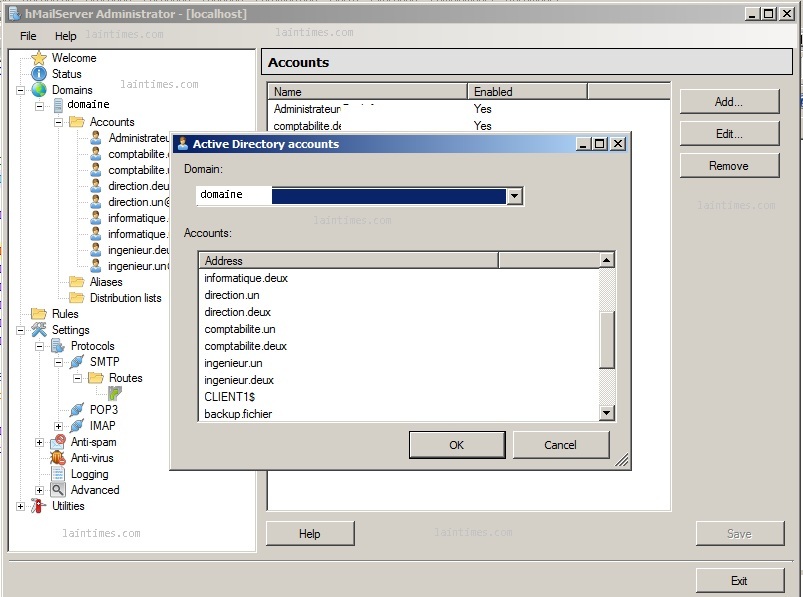Click the Anti-spam envelope icon
The width and height of the screenshot is (803, 597).
tap(58, 441)
